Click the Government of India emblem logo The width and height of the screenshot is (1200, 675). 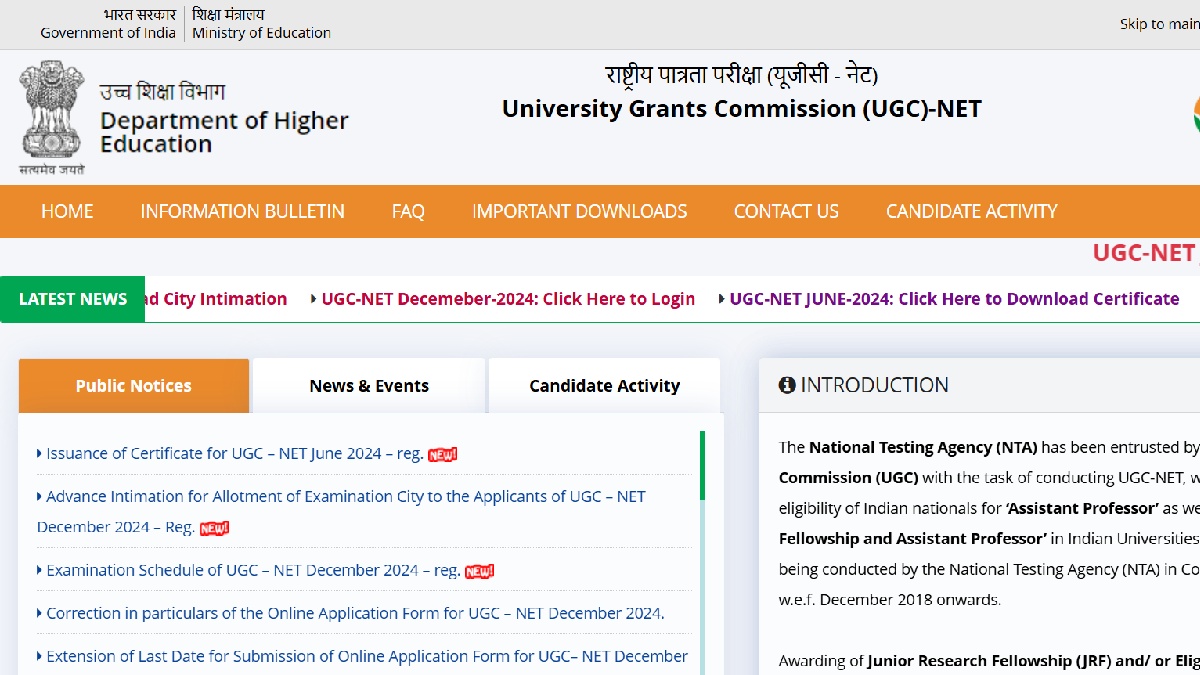point(51,117)
